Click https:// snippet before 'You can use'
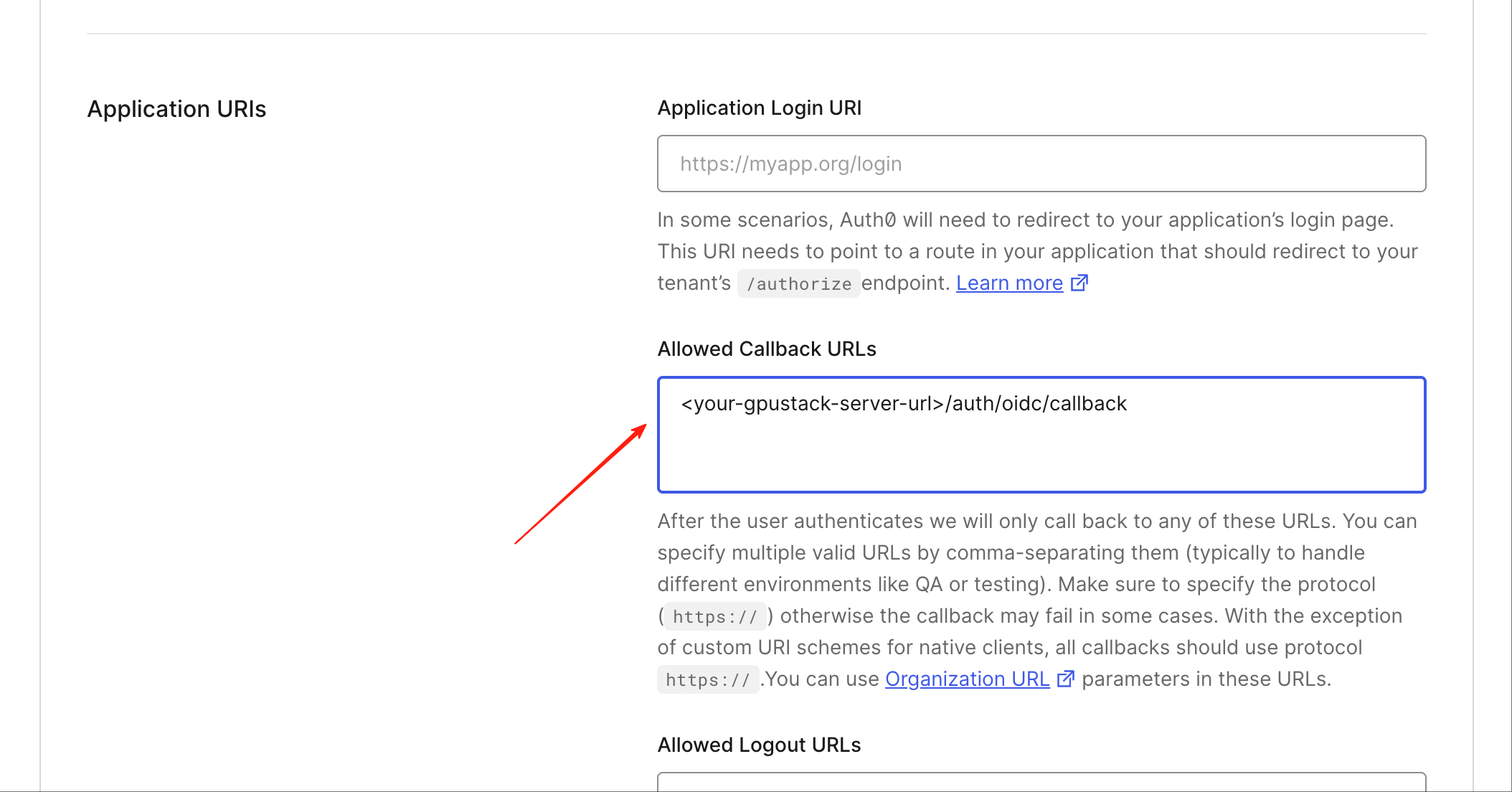The height and width of the screenshot is (792, 1512). 707,680
